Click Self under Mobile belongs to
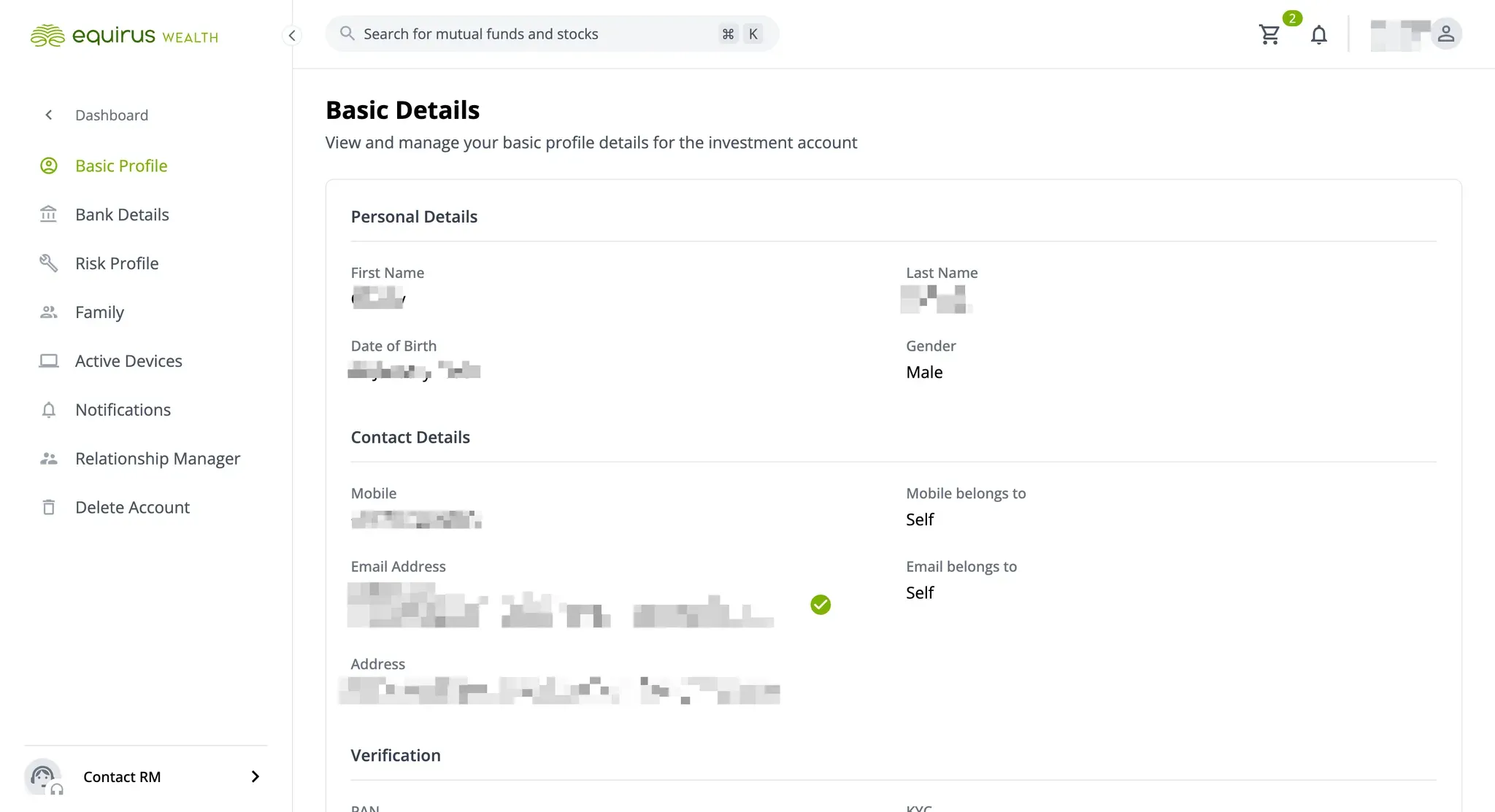 coord(920,519)
